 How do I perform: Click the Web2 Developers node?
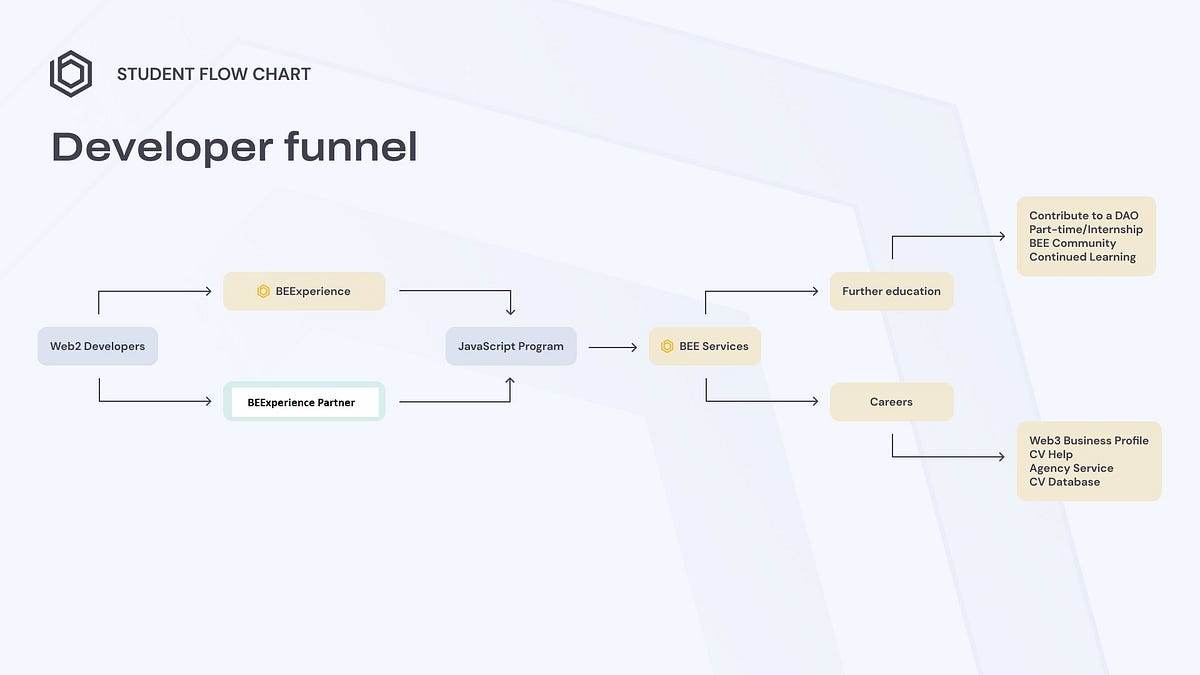(97, 346)
